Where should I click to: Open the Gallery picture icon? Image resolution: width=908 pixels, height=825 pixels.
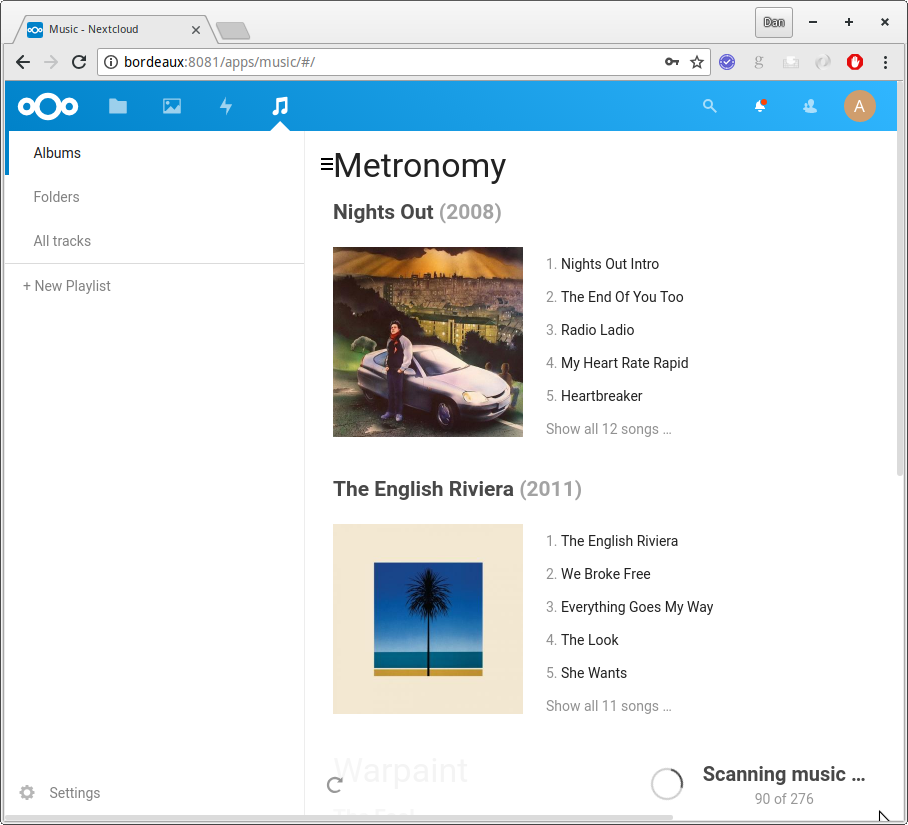(172, 107)
